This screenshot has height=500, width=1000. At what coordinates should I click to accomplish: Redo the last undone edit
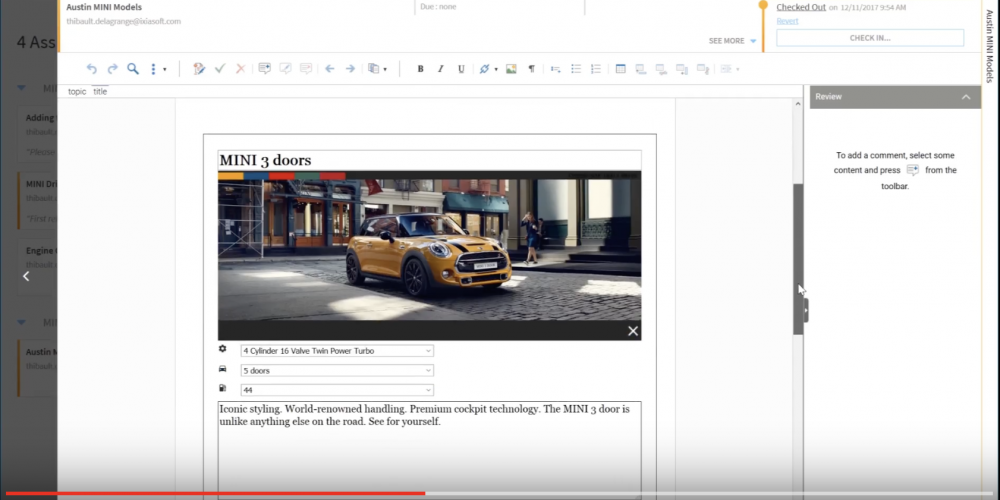coord(112,69)
